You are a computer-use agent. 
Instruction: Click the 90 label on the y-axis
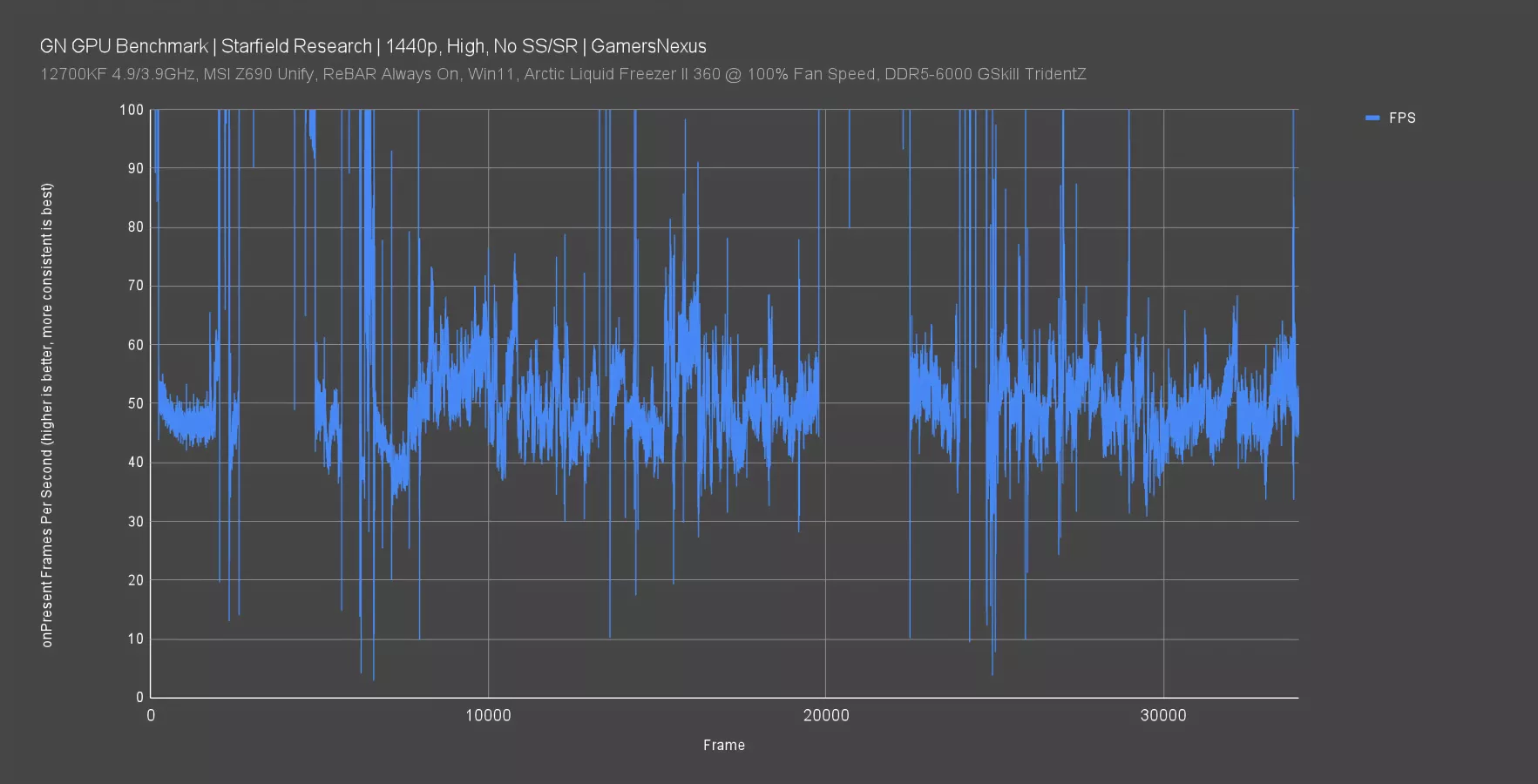click(x=135, y=168)
